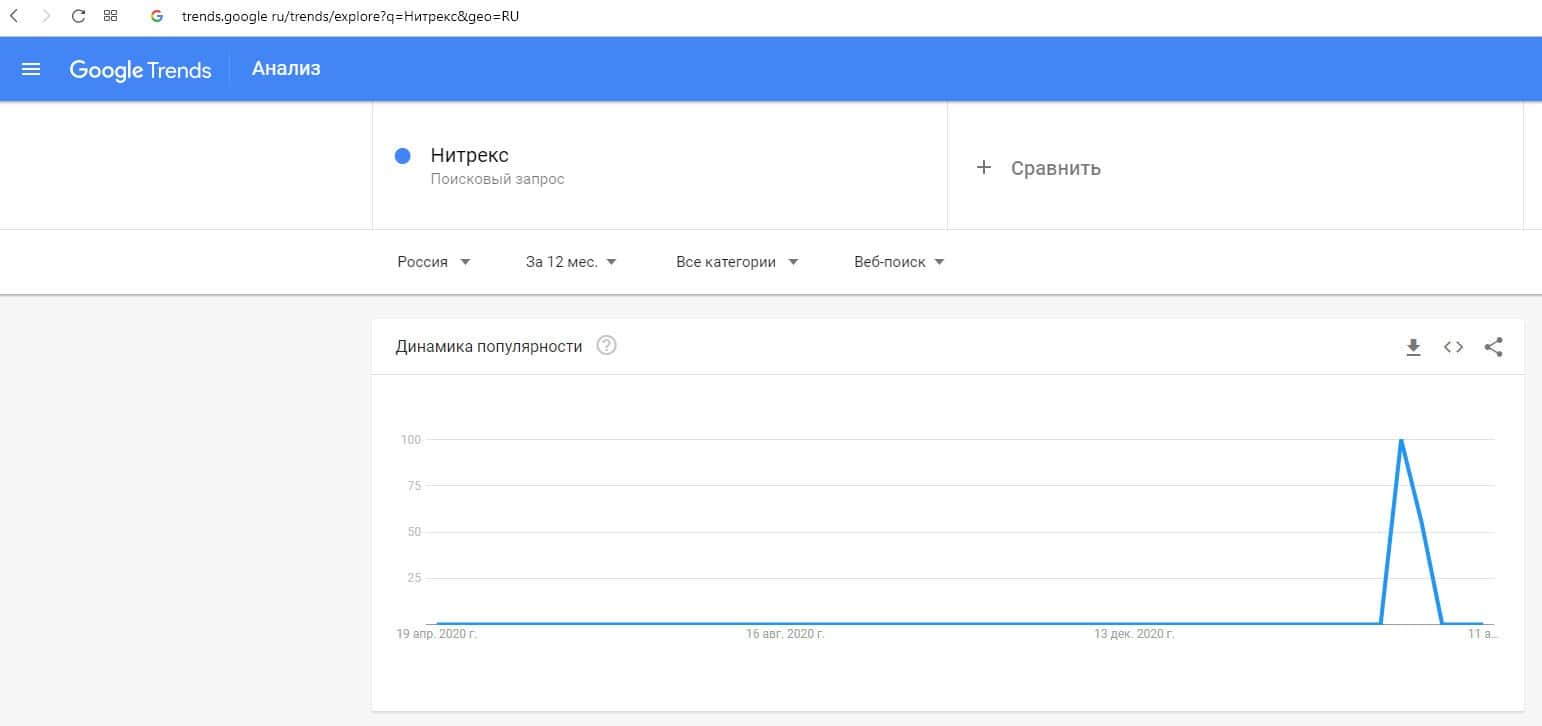Open the За 12 мес. period dropdown
Viewport: 1542px width, 726px height.
(571, 262)
